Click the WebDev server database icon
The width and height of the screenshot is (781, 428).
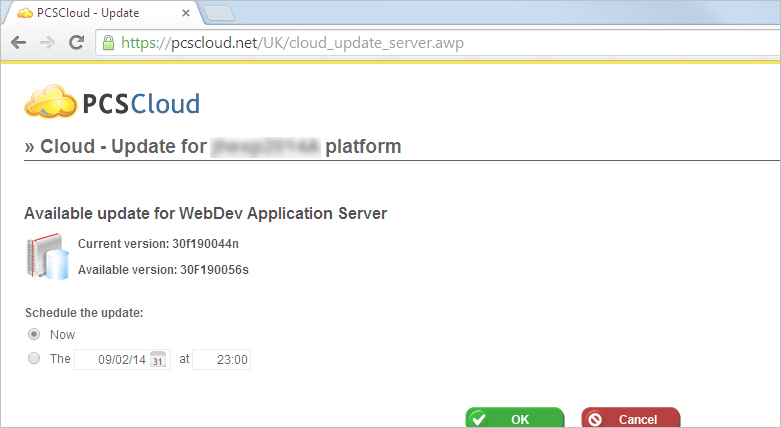(47, 256)
